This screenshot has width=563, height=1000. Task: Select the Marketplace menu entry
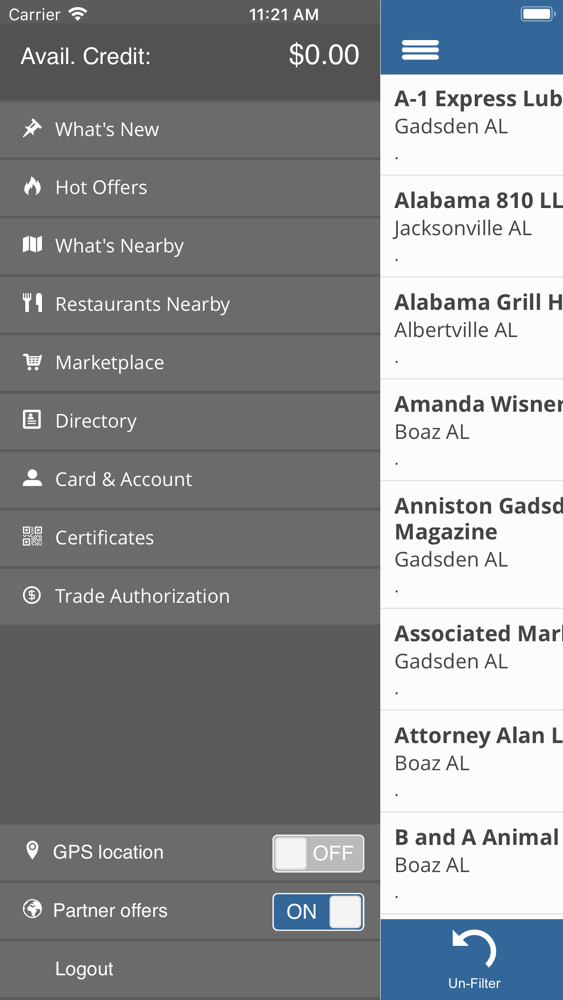coord(190,363)
